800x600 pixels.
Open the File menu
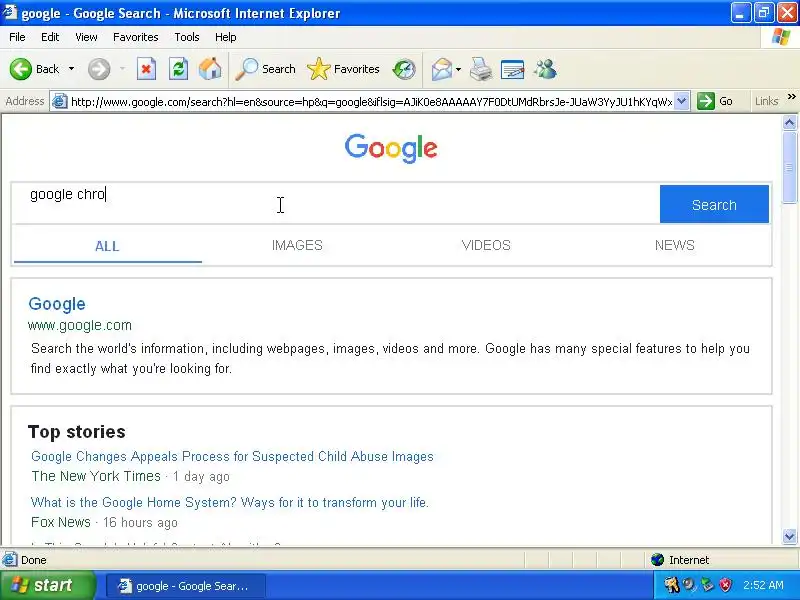pos(17,37)
